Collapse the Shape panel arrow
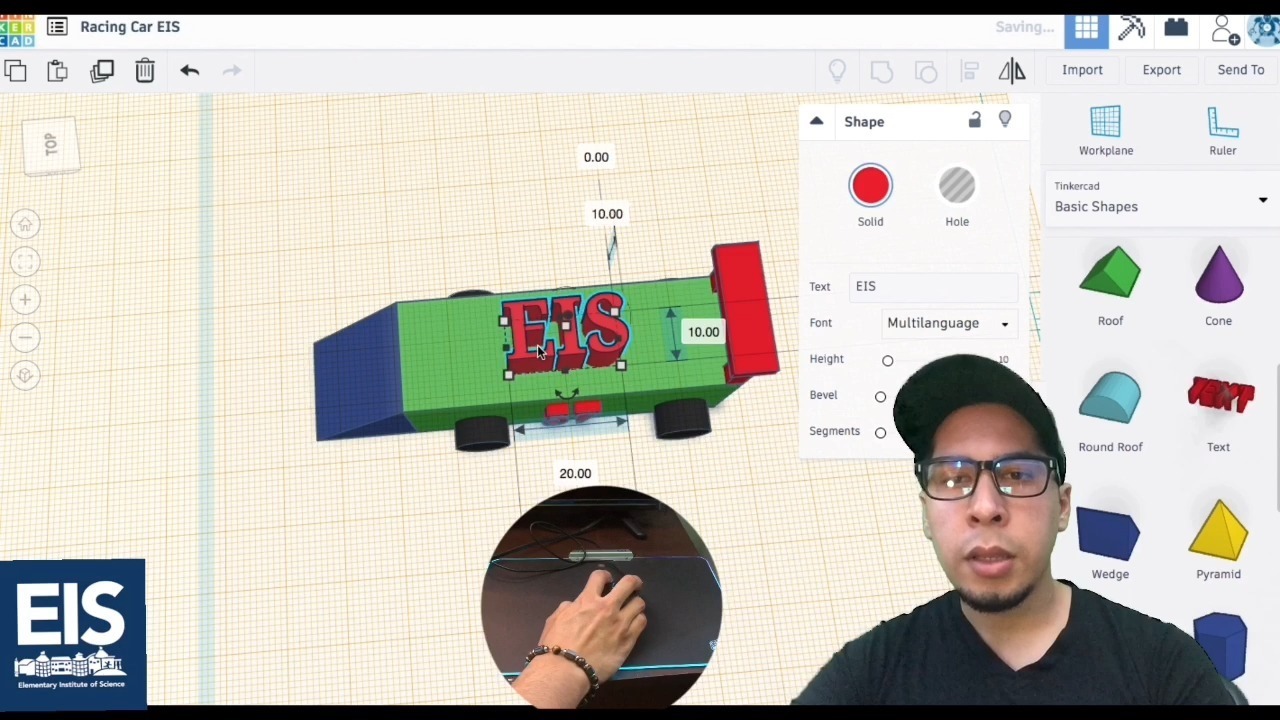Screen dimensions: 1280x720 click(x=816, y=121)
